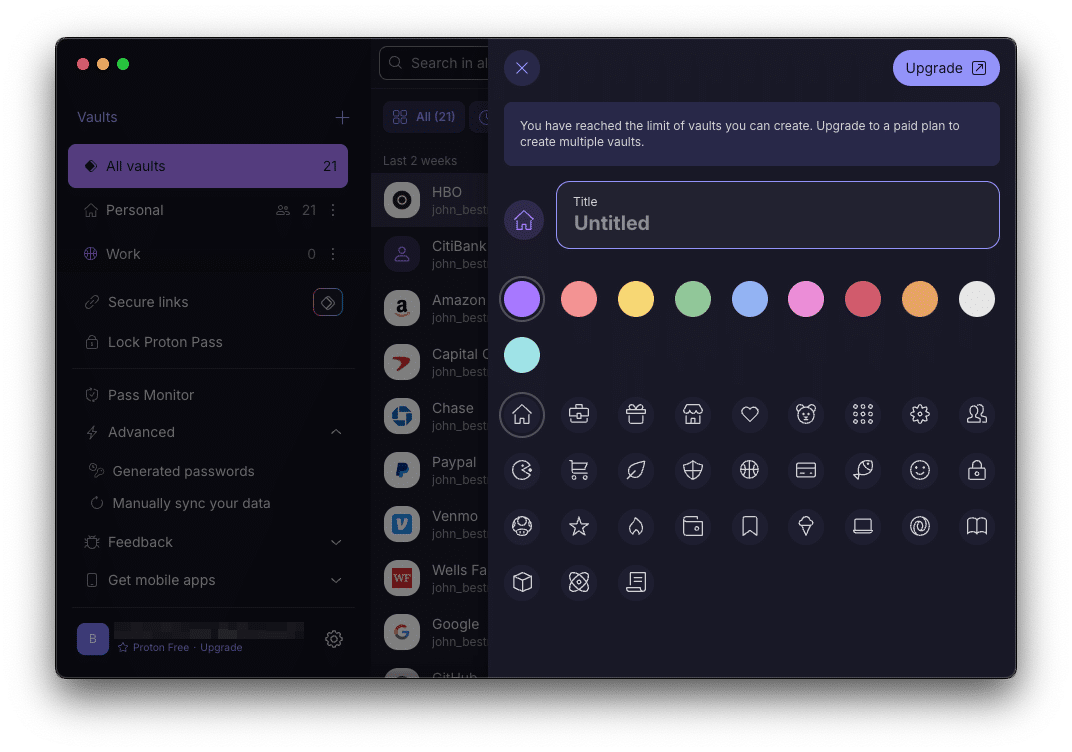
Task: Expand the Feedback section
Action: click(336, 542)
